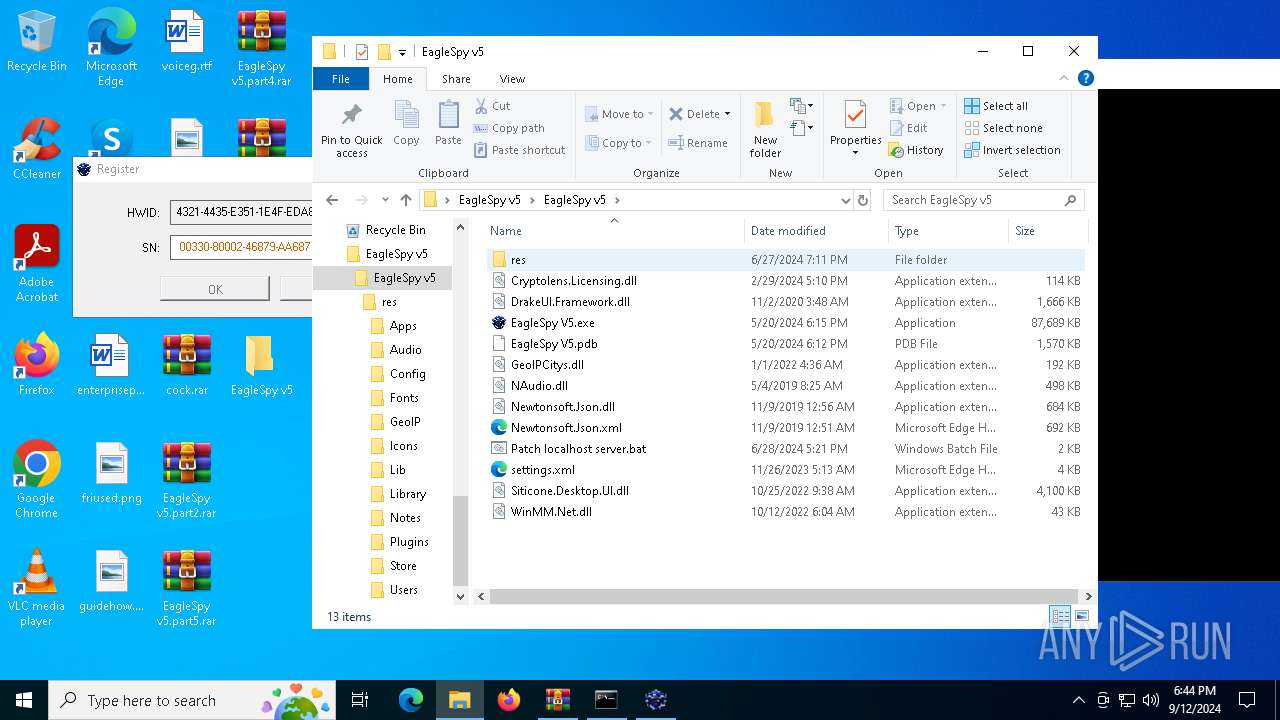This screenshot has height=720, width=1280.
Task: Click Paste shortcut in ribbon
Action: (x=519, y=150)
